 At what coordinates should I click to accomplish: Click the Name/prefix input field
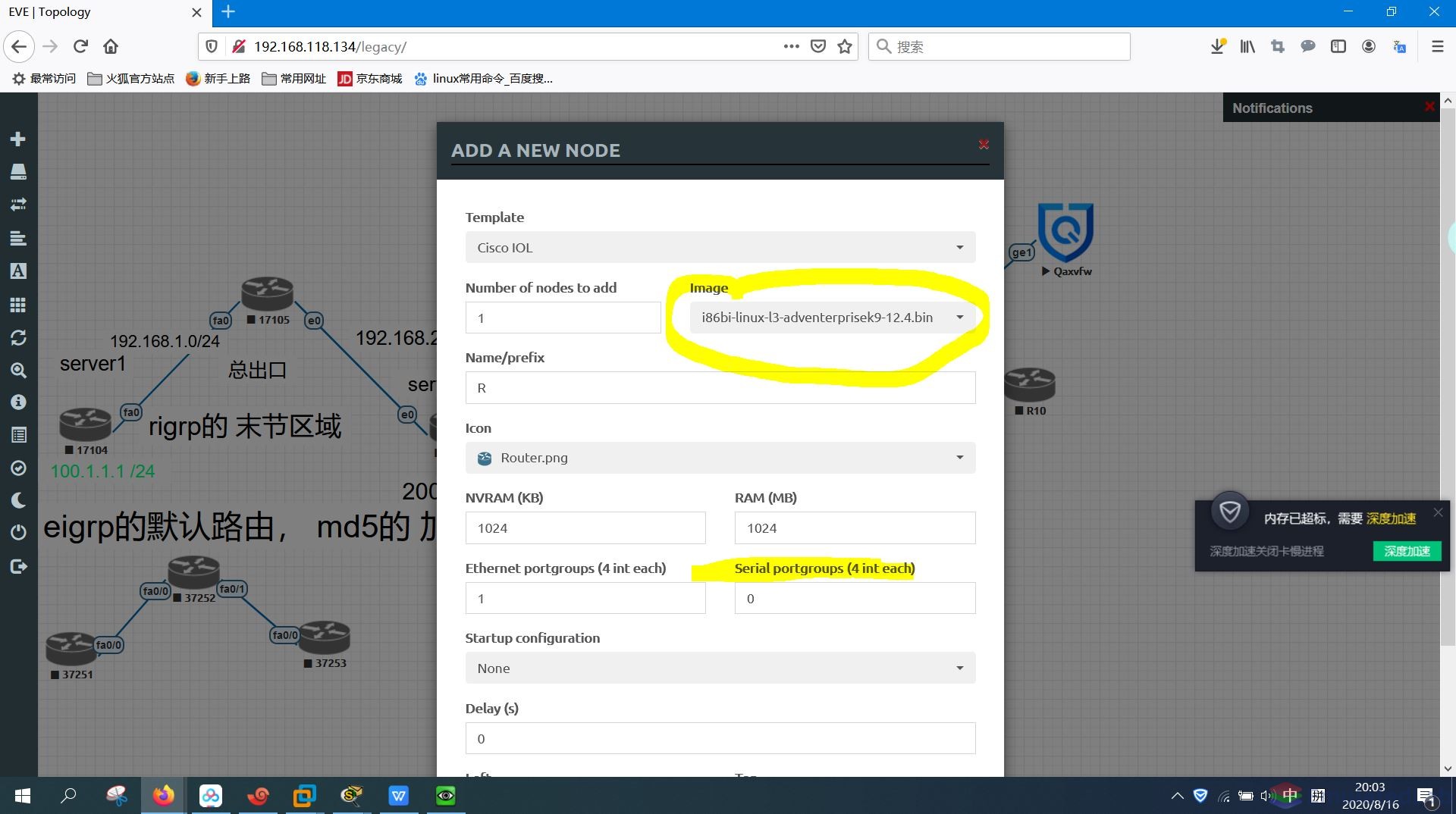720,388
